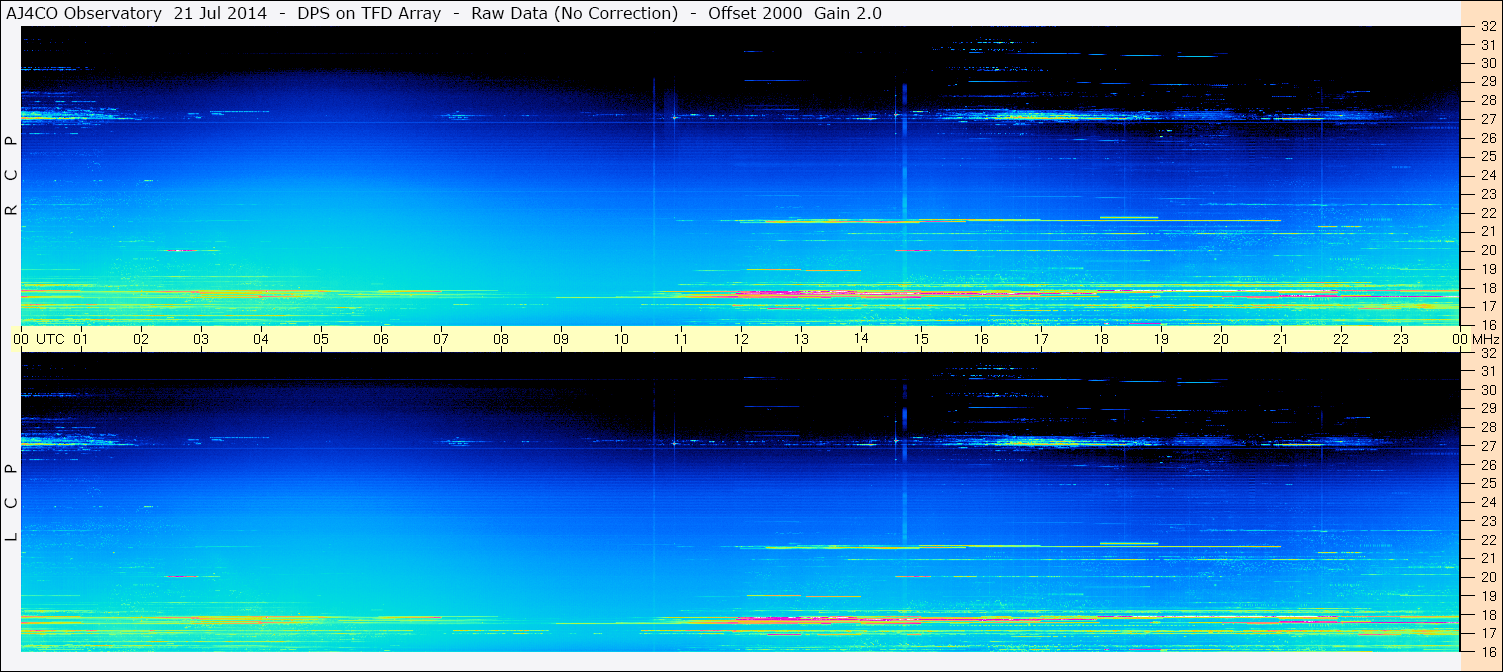The image size is (1503, 672).
Task: Click the 26 MHz tick on LCP frequency scale
Action: [x=1488, y=465]
